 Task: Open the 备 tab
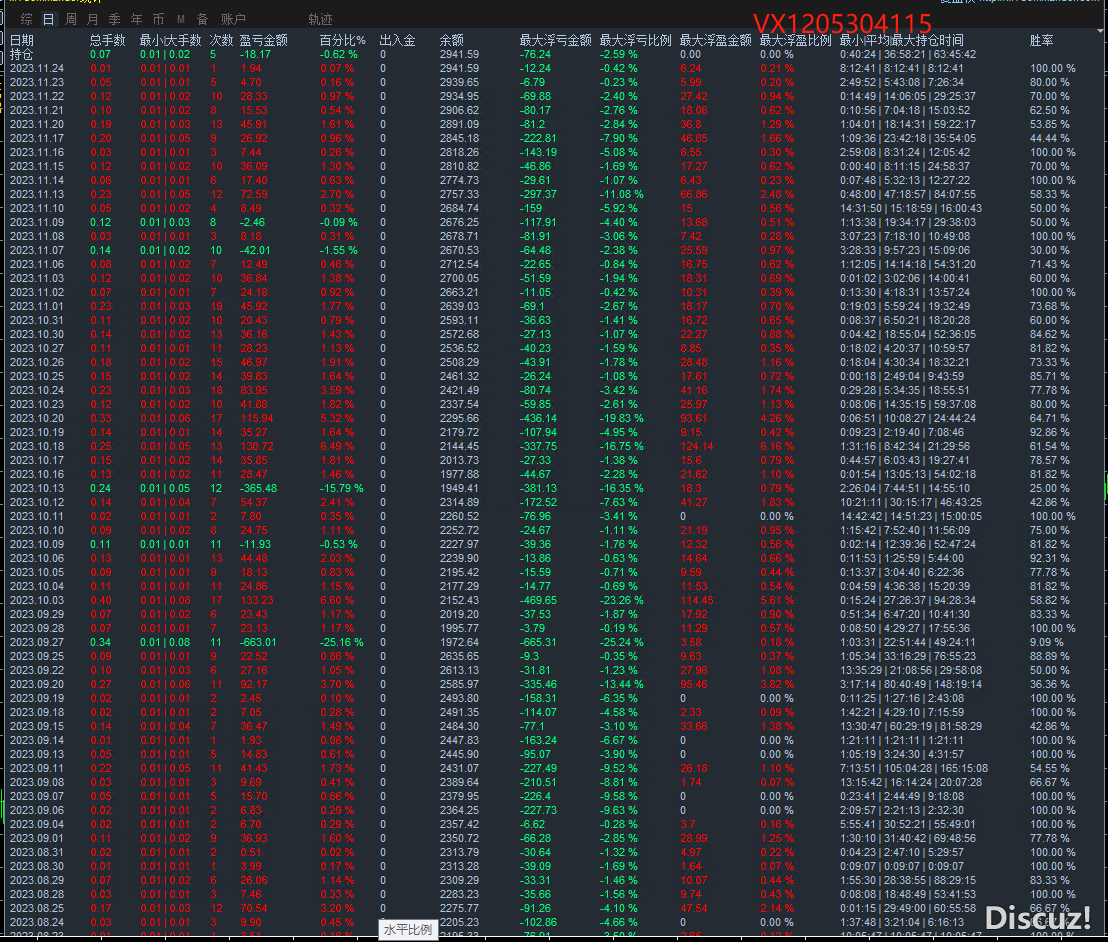coord(202,19)
